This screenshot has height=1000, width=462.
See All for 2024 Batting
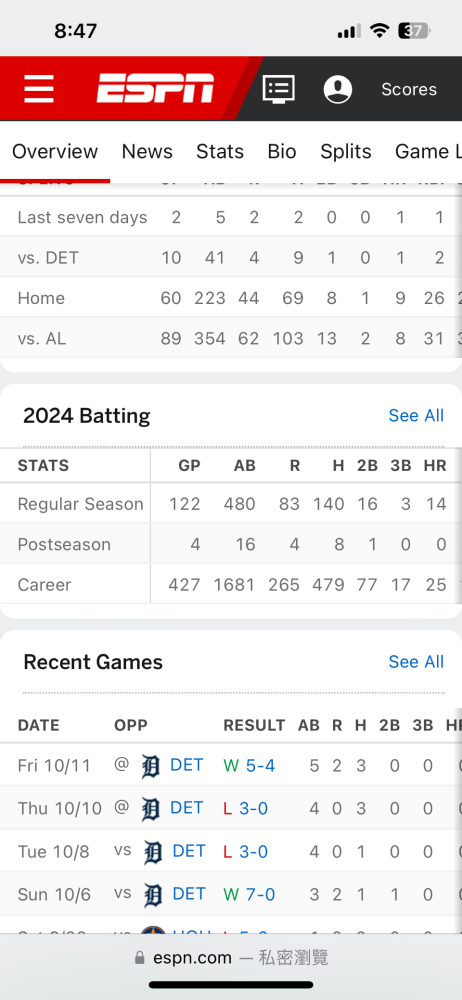click(x=416, y=415)
